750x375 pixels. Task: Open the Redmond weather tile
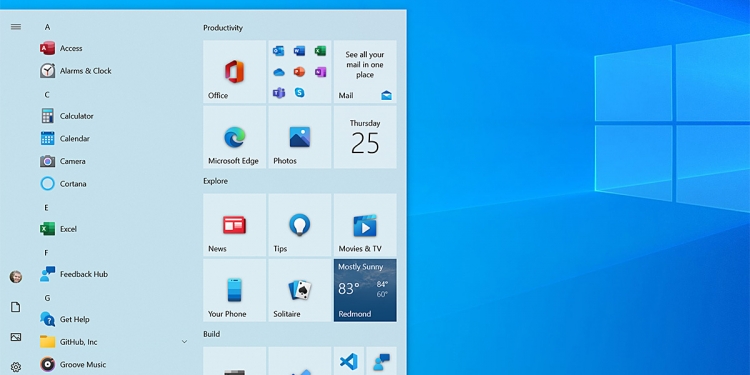(365, 290)
